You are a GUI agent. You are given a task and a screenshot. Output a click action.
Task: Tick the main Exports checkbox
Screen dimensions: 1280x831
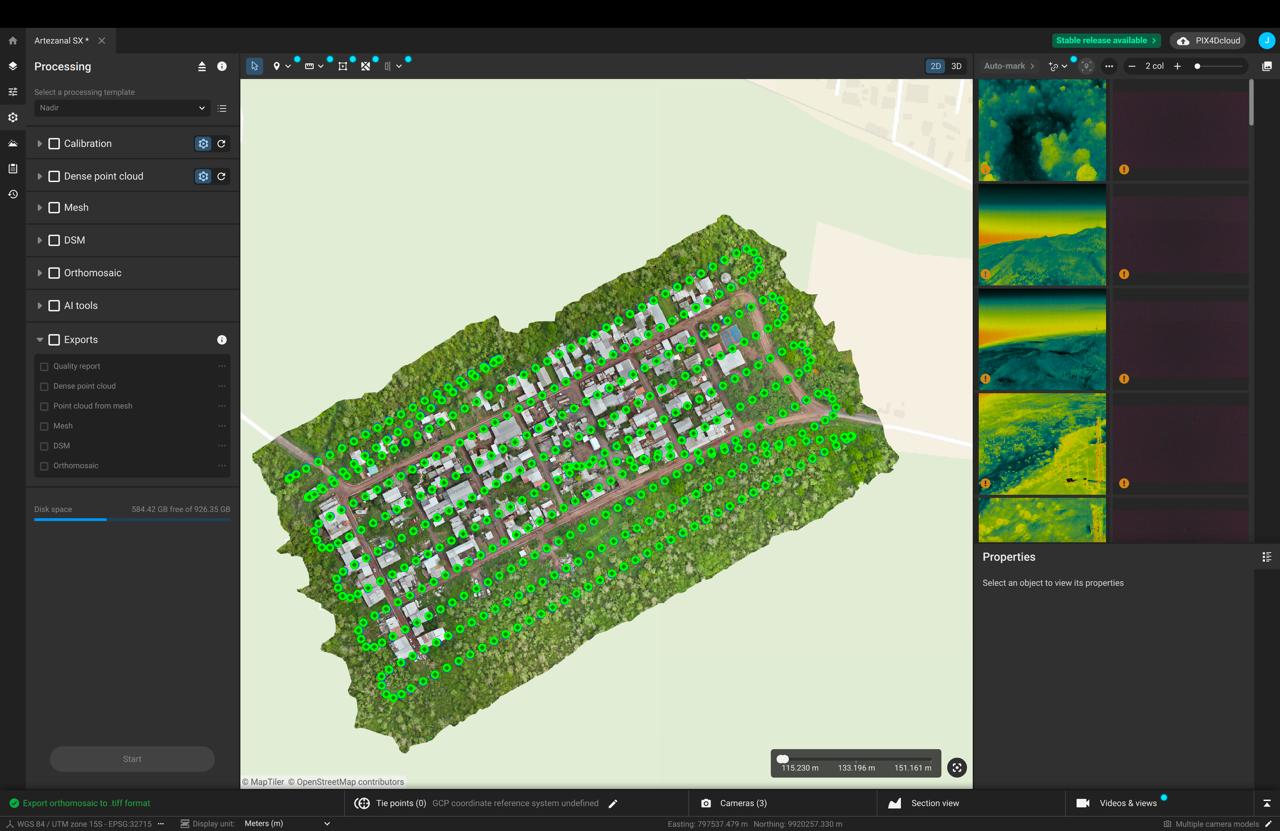55,340
